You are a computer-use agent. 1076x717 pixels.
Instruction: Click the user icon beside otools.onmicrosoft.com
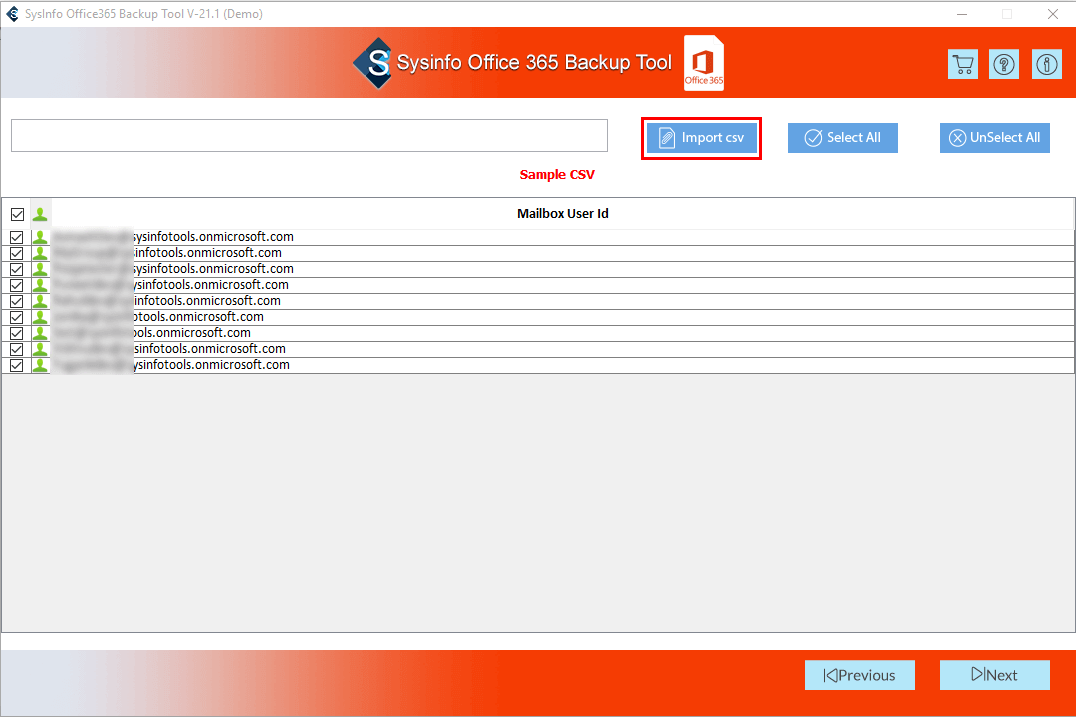click(40, 317)
